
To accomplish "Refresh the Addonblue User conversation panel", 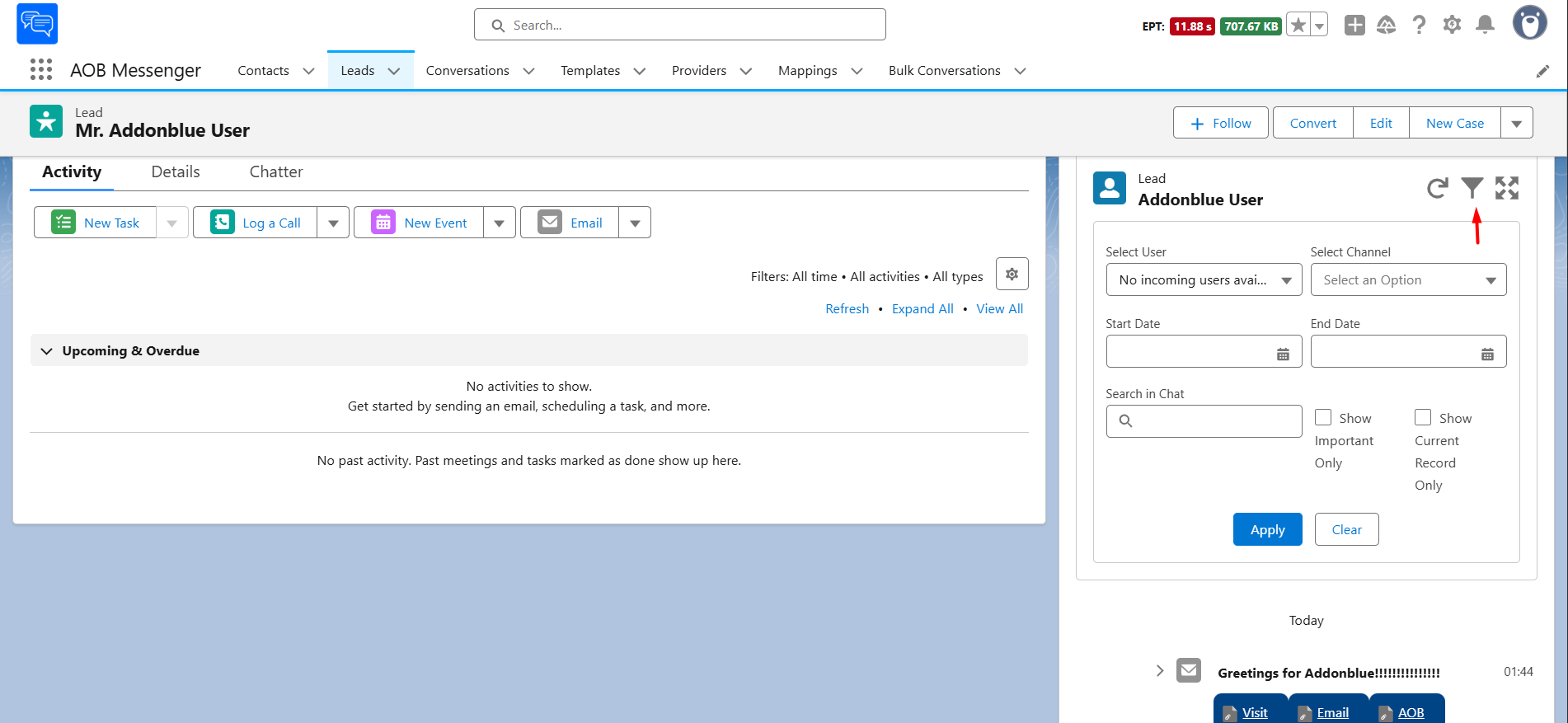I will pos(1437,188).
